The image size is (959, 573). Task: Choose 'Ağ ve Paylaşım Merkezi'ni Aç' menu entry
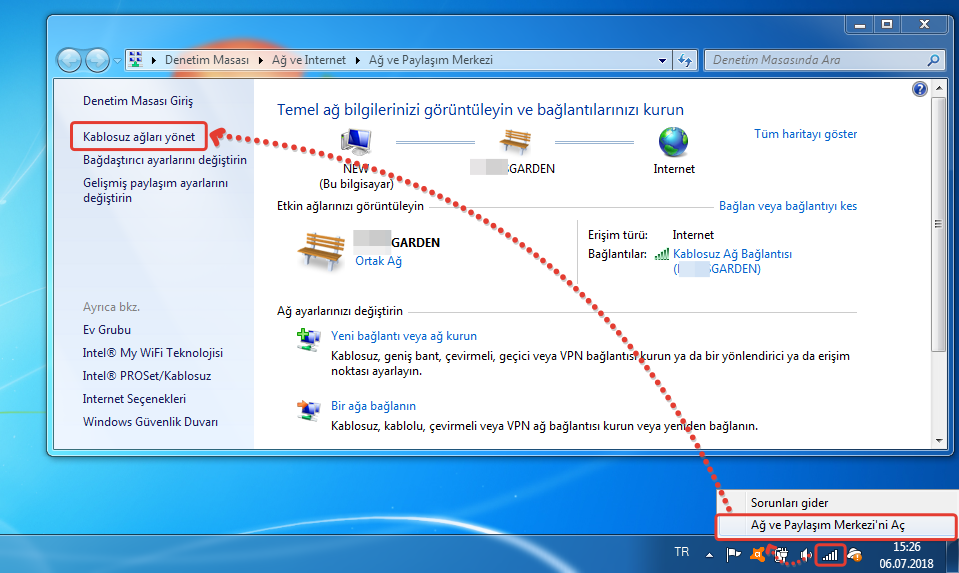tap(827, 524)
